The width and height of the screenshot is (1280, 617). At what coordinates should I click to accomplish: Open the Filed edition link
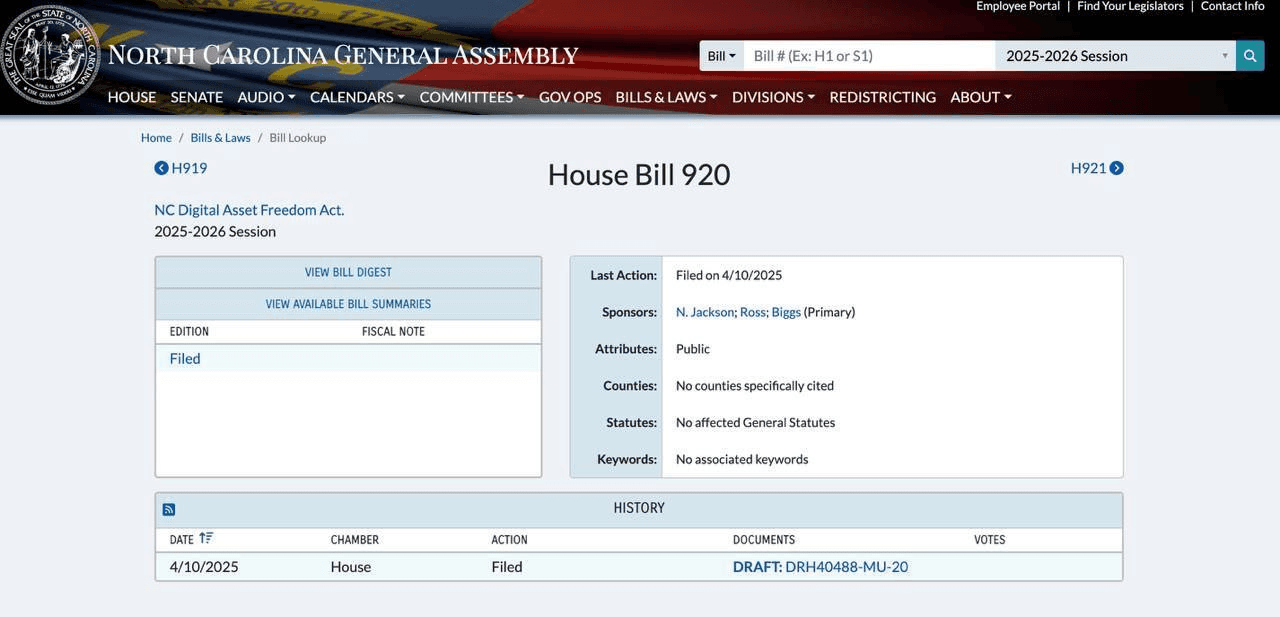pos(185,359)
